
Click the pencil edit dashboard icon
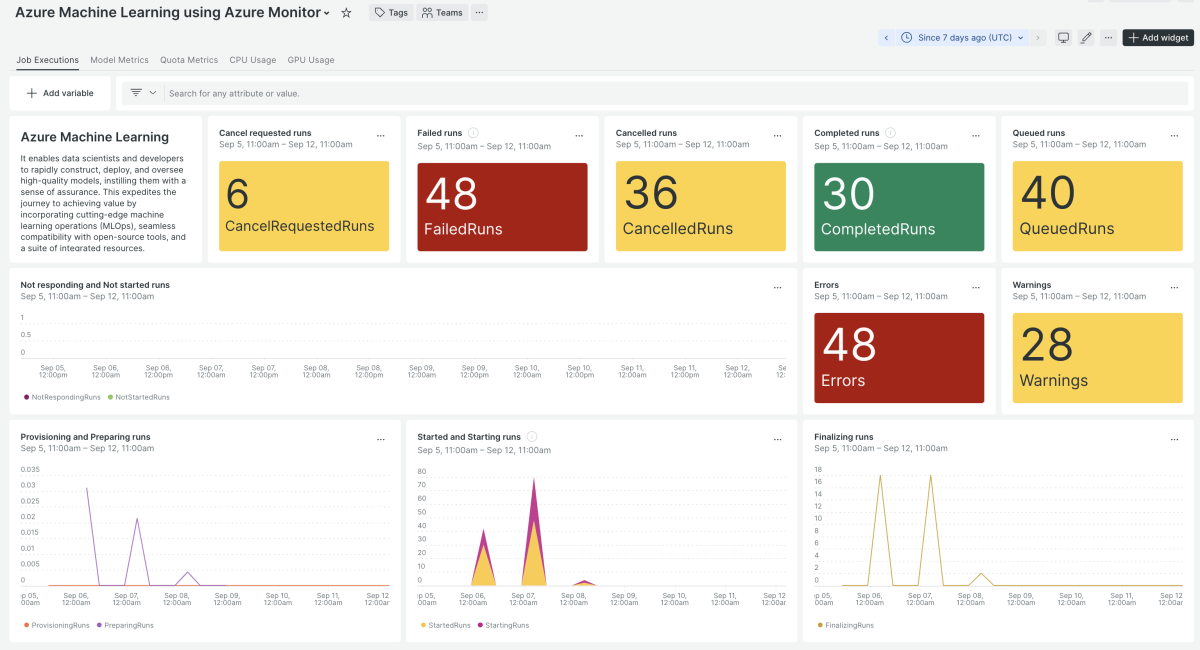[1086, 38]
